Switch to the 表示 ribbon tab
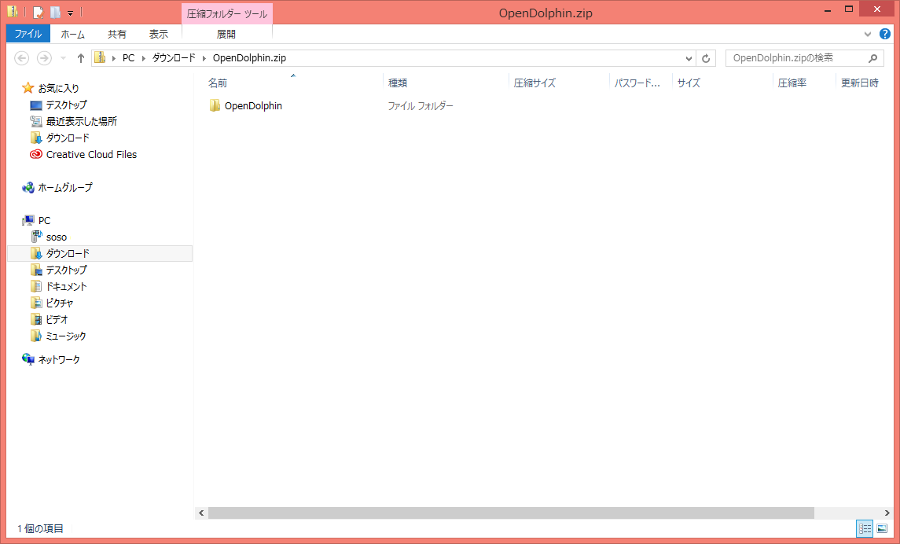Screen dimensions: 900x544 pos(158,34)
